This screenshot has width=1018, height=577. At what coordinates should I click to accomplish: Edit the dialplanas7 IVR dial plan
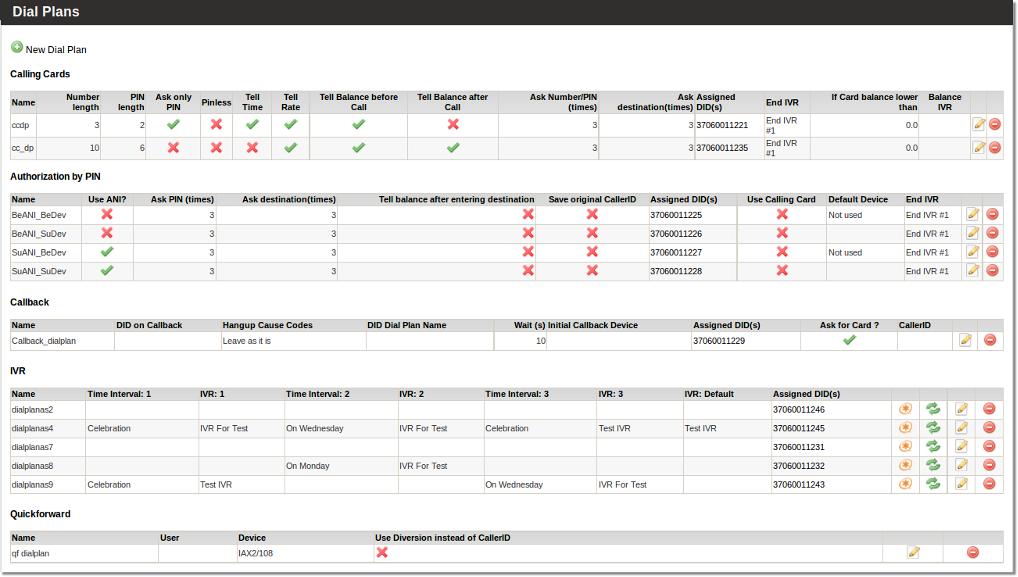961,447
